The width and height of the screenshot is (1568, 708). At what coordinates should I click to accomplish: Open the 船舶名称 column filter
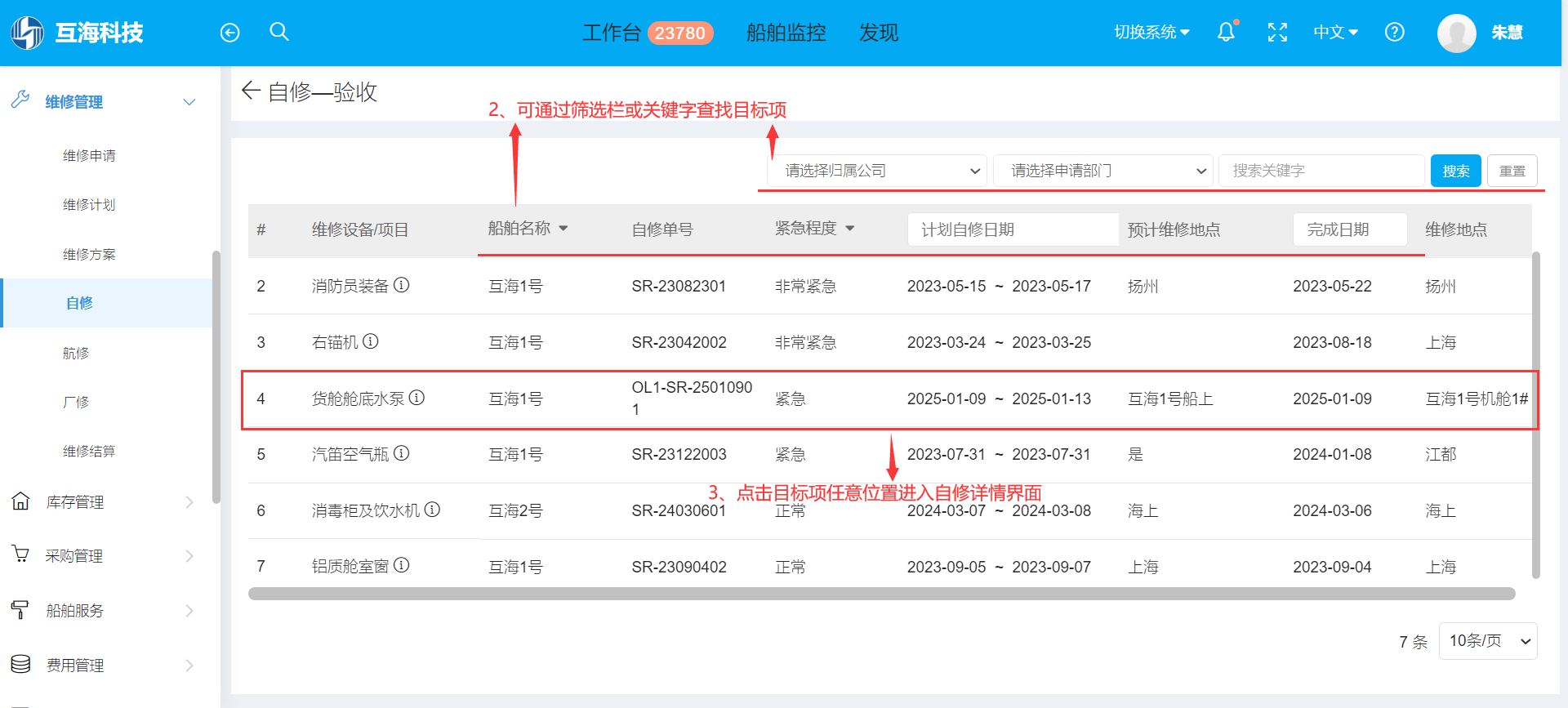tap(563, 229)
